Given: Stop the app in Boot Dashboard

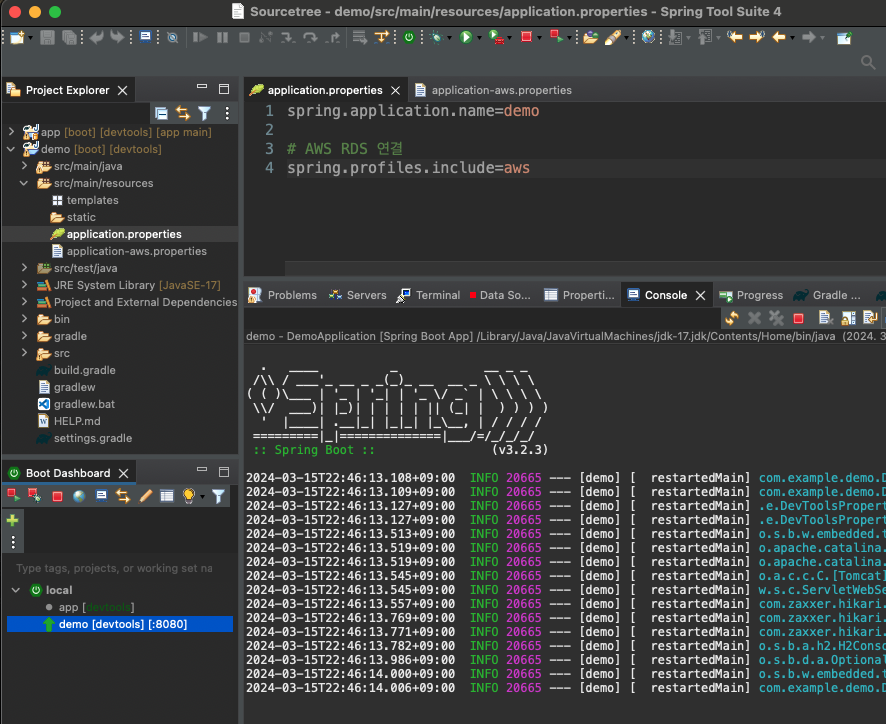Looking at the screenshot, I should tap(57, 496).
